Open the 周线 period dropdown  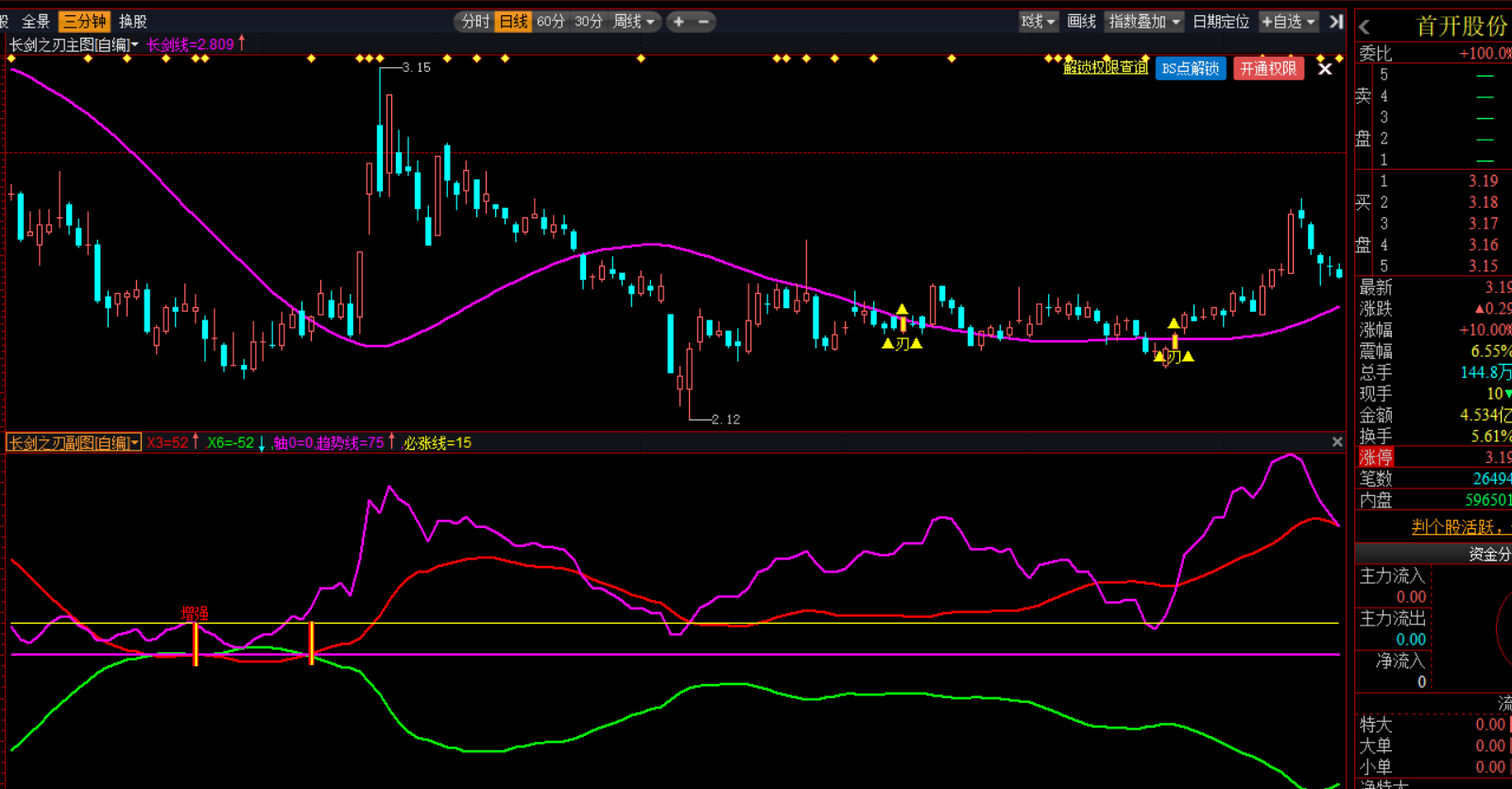tap(633, 22)
